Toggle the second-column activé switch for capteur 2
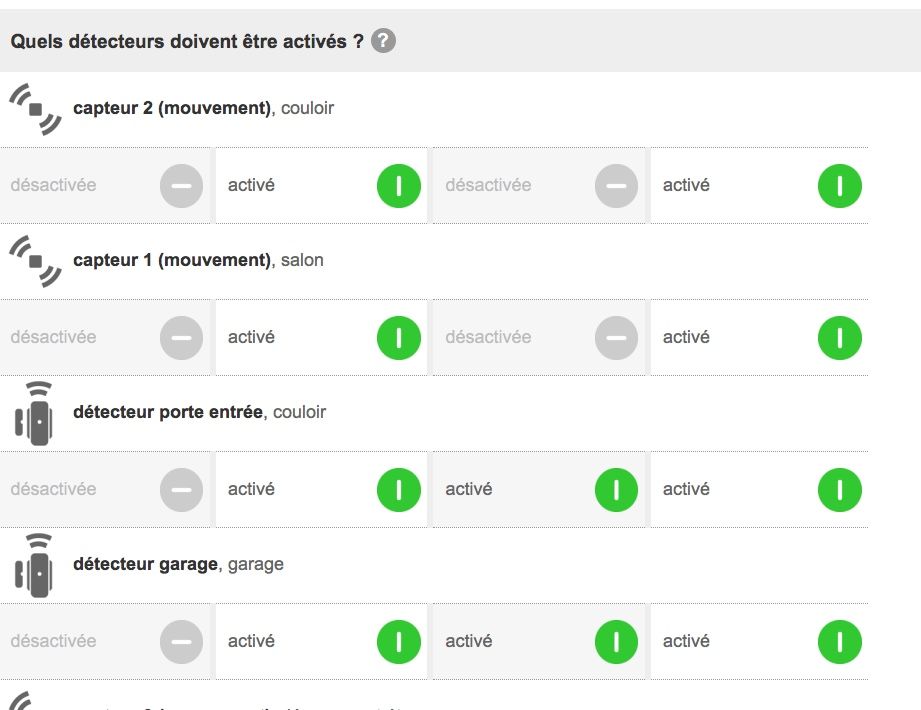Image resolution: width=921 pixels, height=710 pixels. (x=322, y=185)
